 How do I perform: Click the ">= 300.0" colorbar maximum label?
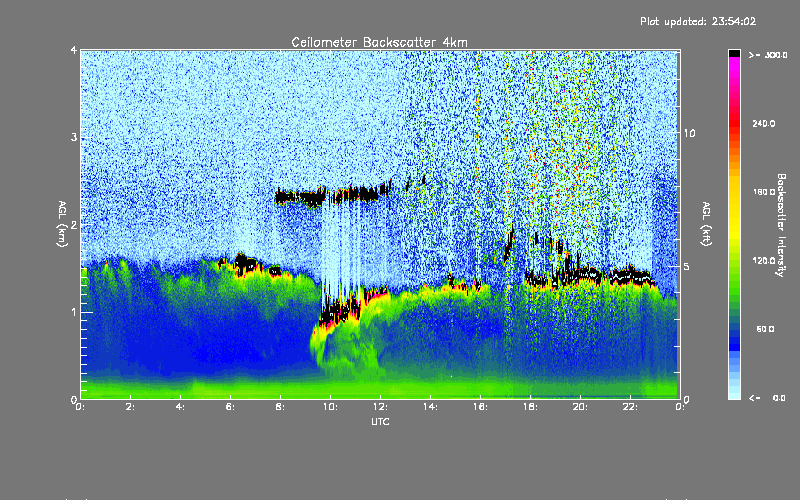(x=768, y=55)
